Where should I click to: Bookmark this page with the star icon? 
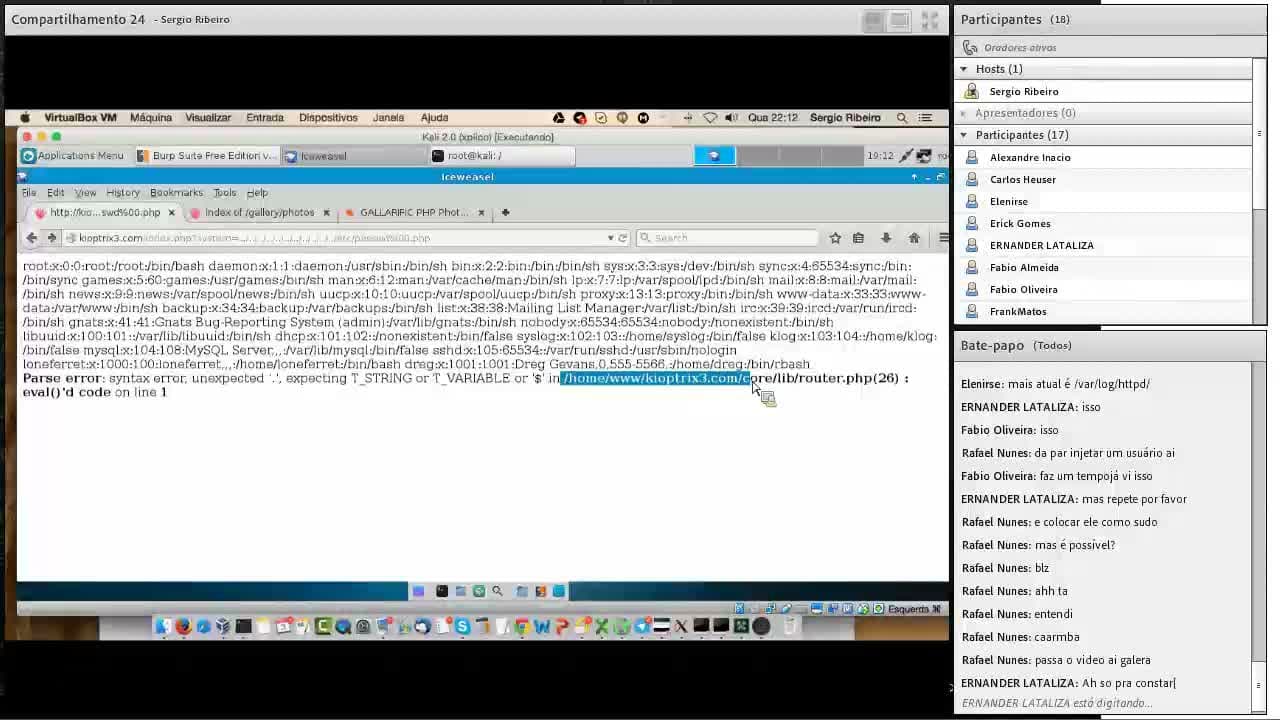[835, 238]
